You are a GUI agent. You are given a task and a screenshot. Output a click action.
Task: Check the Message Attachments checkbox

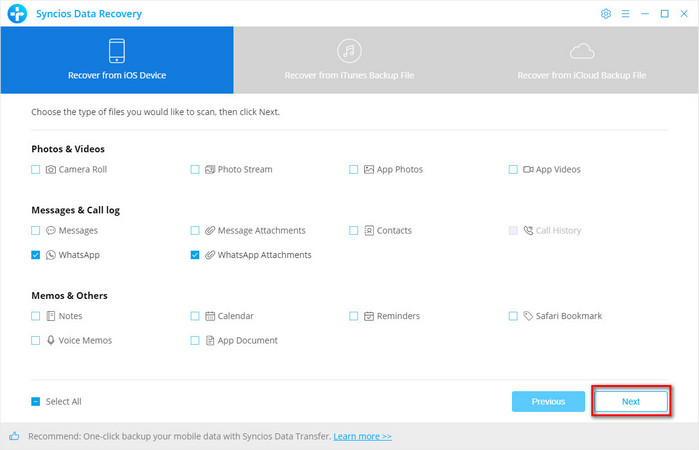click(195, 231)
